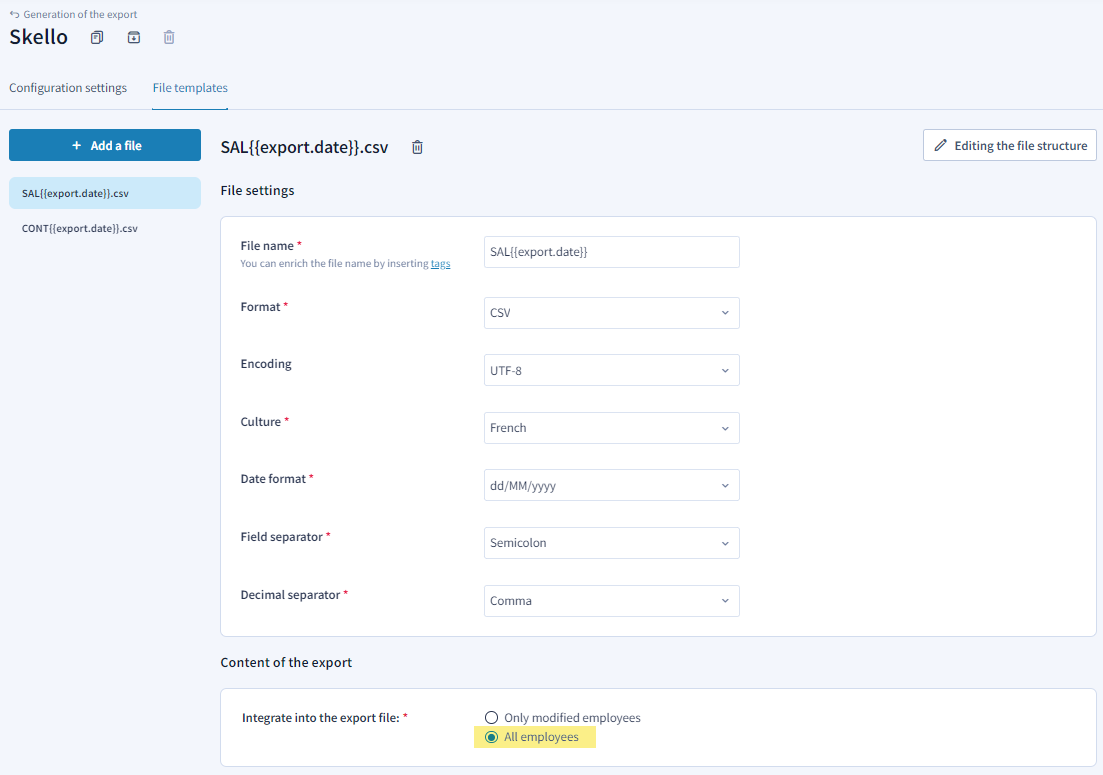This screenshot has width=1103, height=775.
Task: Select the All employees radio option
Action: tap(491, 737)
